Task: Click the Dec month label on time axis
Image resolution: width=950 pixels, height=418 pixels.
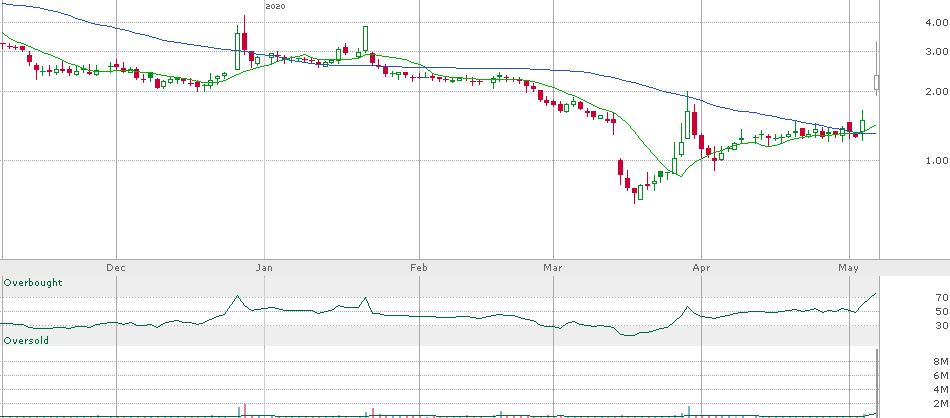Action: 116,267
